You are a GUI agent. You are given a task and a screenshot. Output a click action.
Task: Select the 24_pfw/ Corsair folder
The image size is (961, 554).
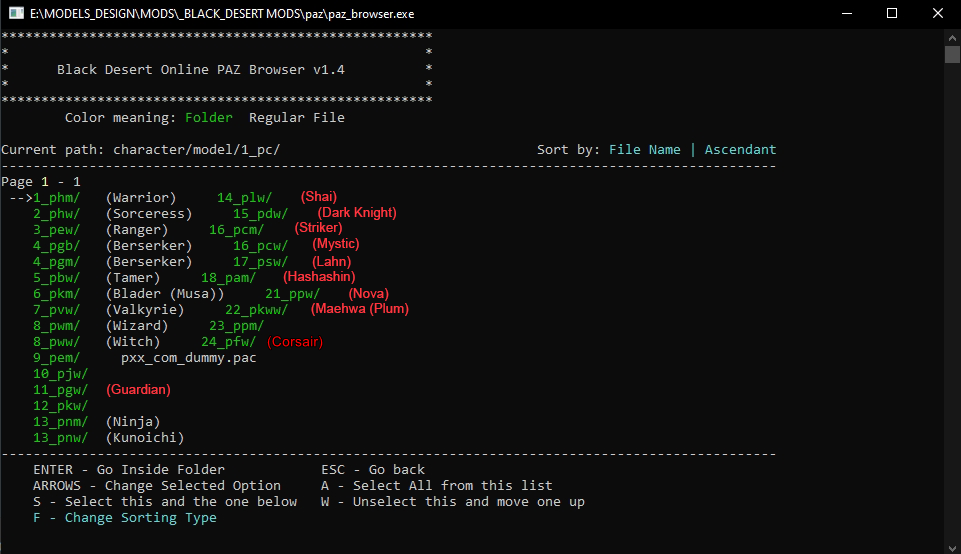(x=228, y=341)
